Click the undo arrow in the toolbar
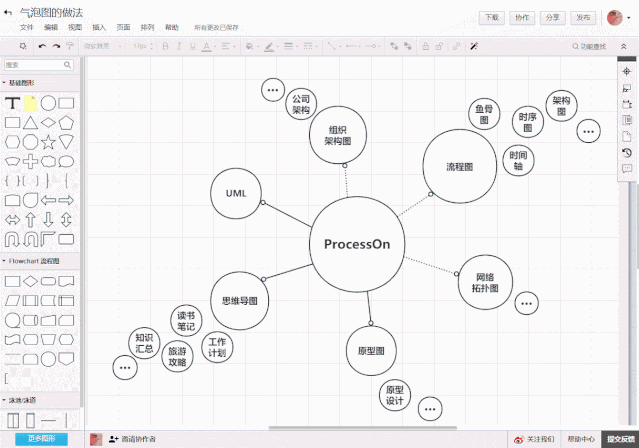 point(42,46)
